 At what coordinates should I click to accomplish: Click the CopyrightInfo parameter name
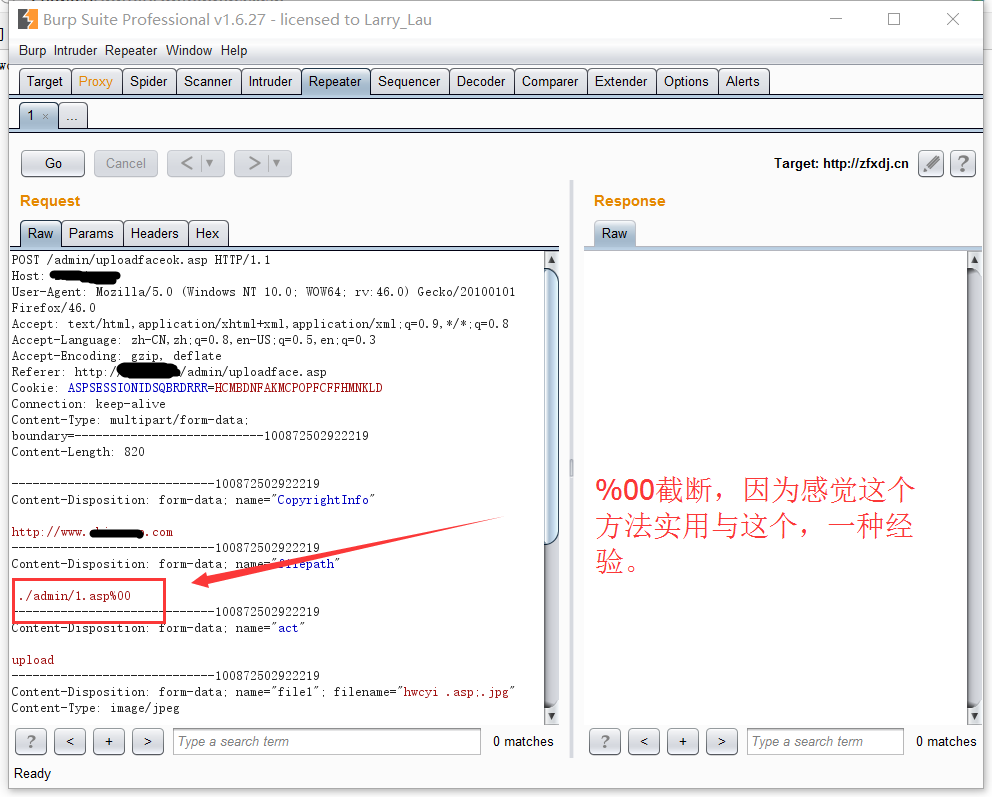pyautogui.click(x=323, y=500)
